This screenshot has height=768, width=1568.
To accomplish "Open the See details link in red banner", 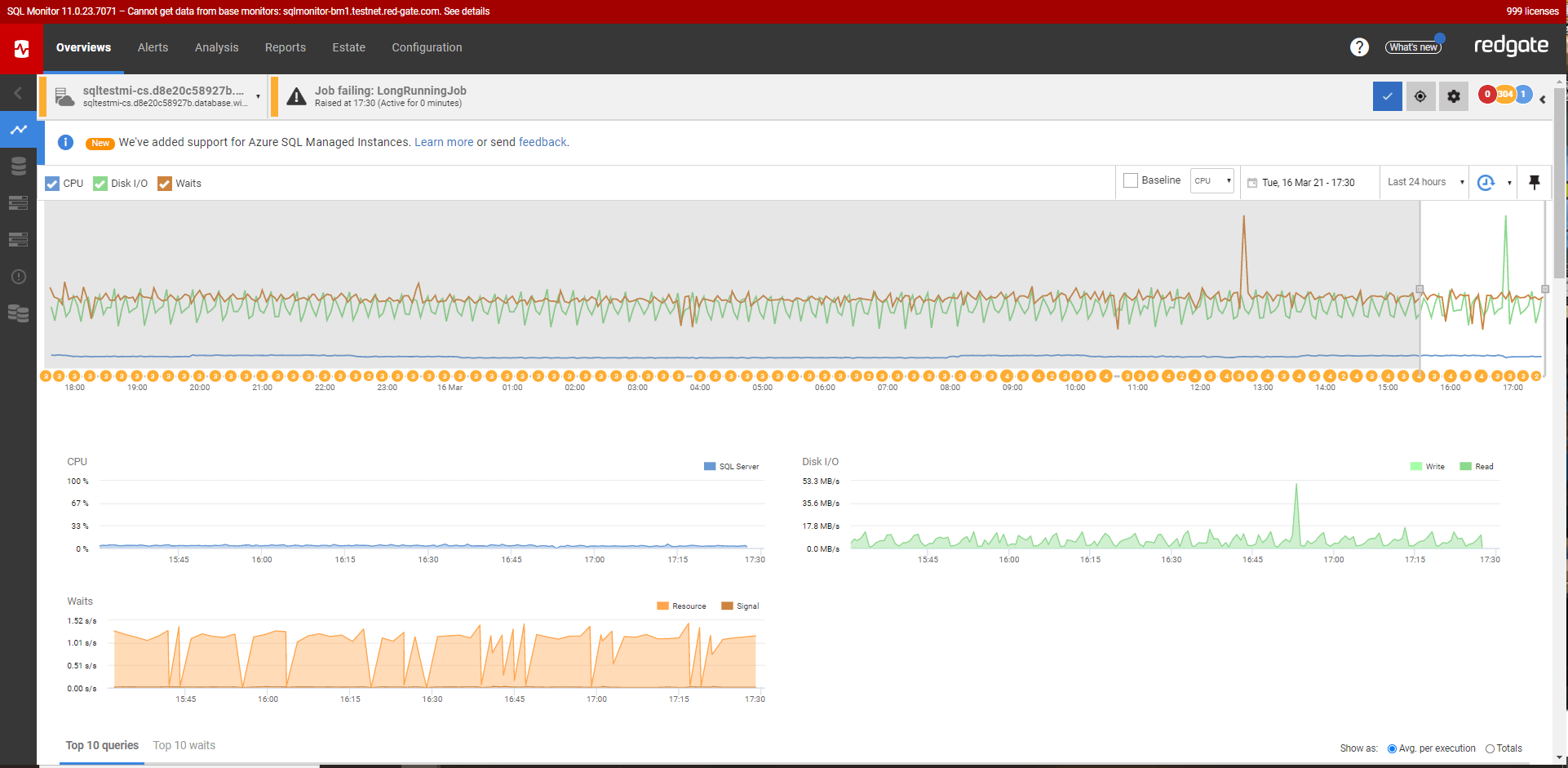I will (x=464, y=11).
